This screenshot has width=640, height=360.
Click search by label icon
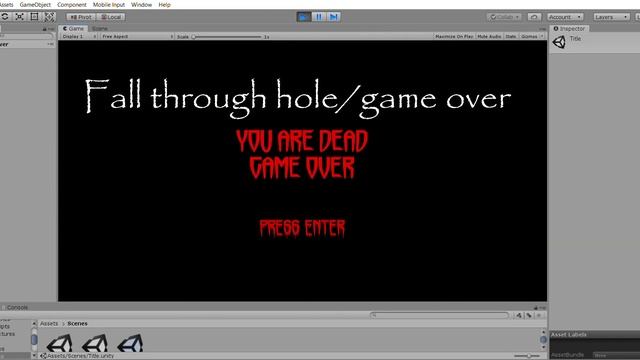point(529,315)
